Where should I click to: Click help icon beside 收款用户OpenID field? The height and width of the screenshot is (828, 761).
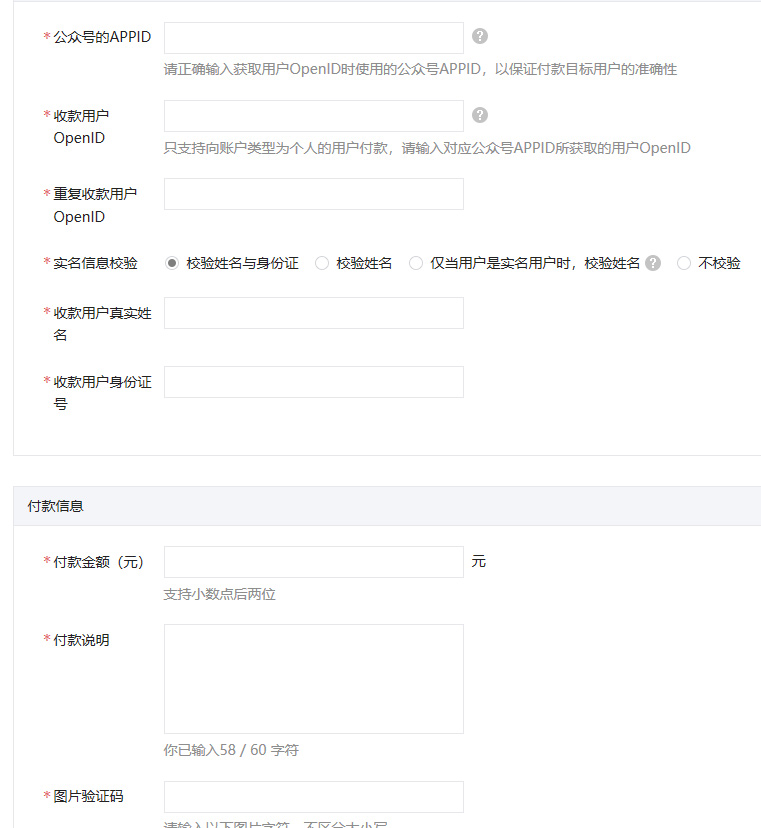click(x=480, y=115)
